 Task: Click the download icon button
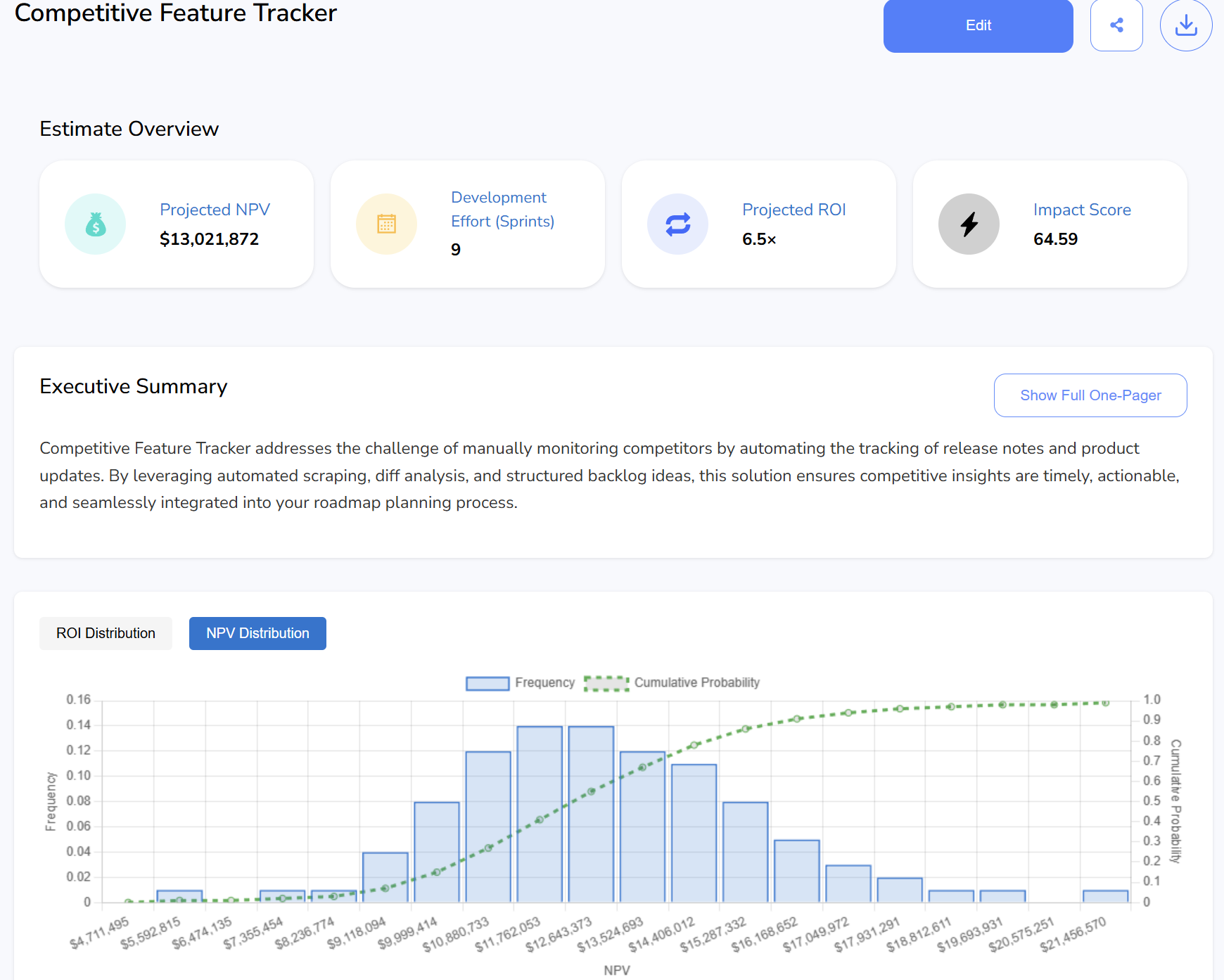pyautogui.click(x=1186, y=25)
